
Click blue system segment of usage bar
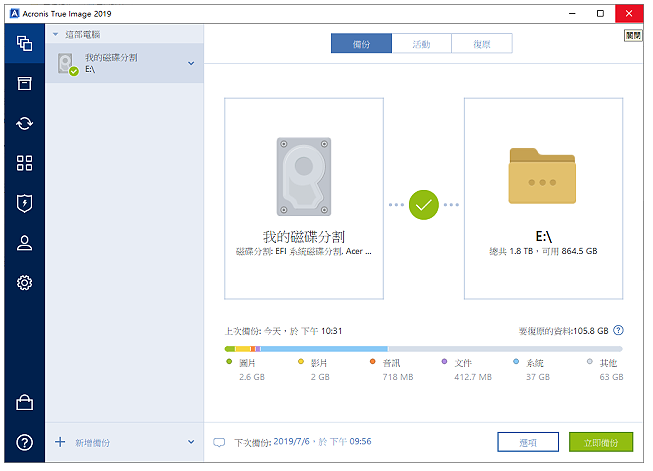pyautogui.click(x=324, y=349)
